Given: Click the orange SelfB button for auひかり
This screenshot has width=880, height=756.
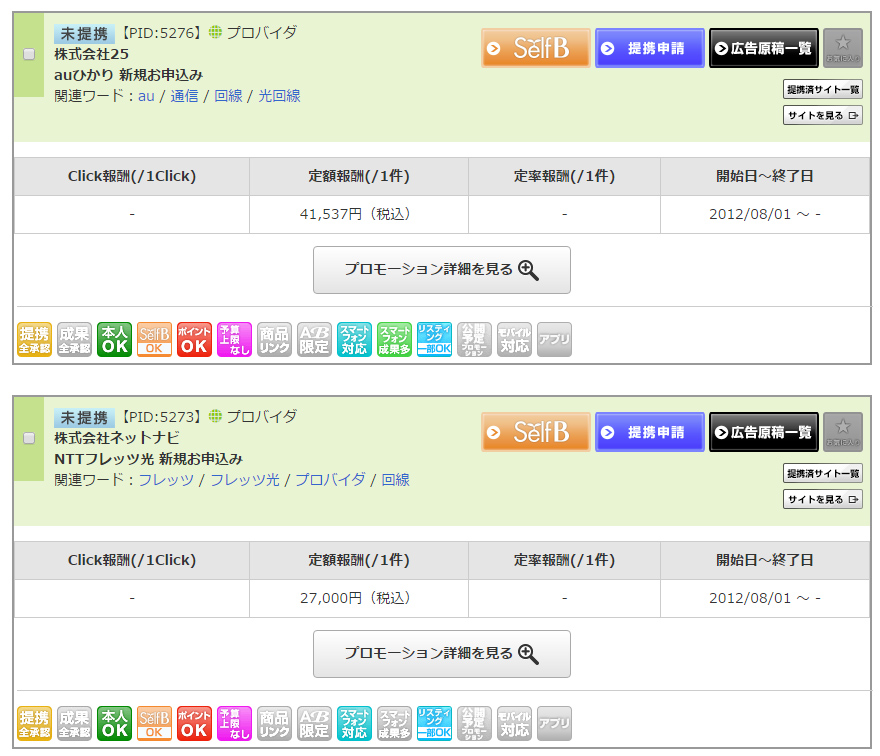Looking at the screenshot, I should click(535, 48).
